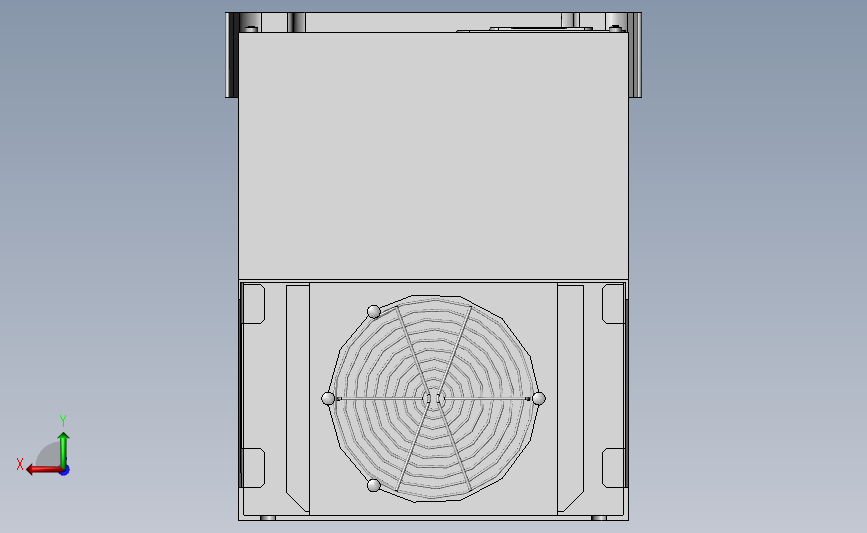Select the left vertical rail beside the fan

(297, 398)
